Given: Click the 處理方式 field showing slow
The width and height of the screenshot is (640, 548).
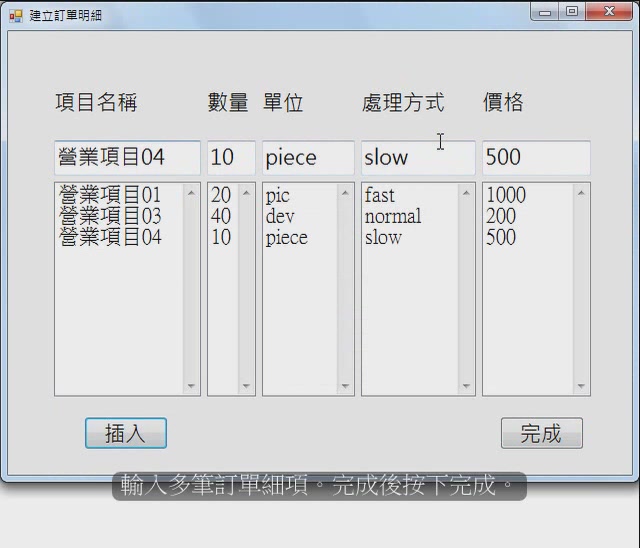Looking at the screenshot, I should pos(417,158).
